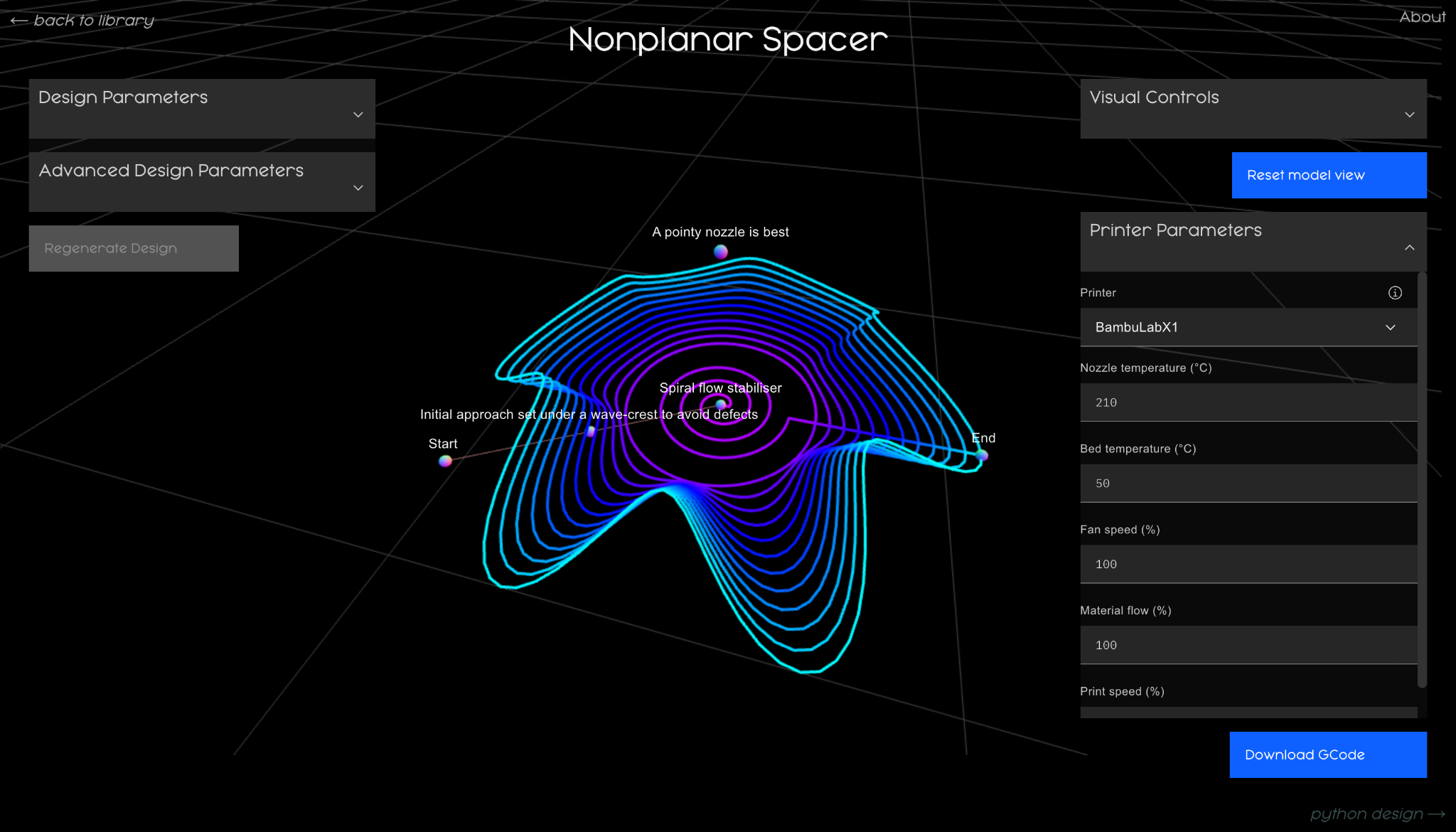Viewport: 1456px width, 832px height.
Task: Click the Download GCode button
Action: pos(1327,754)
